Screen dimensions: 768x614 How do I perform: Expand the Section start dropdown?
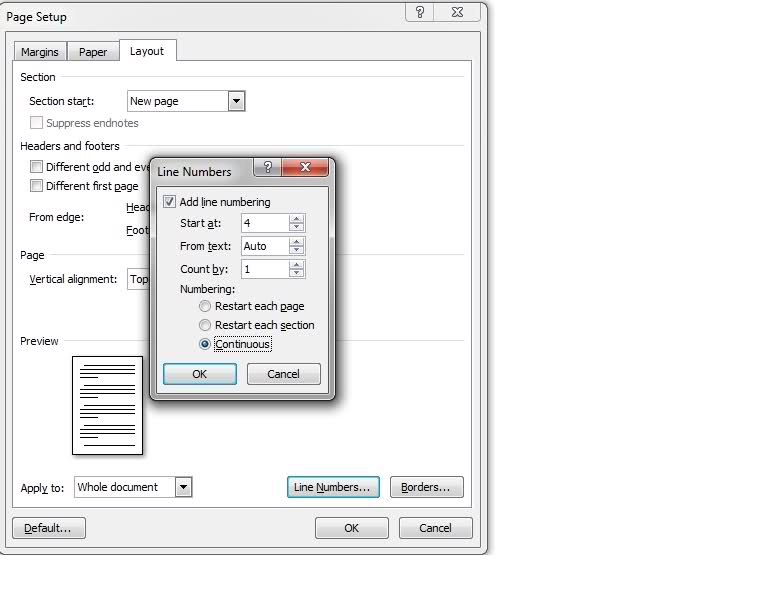click(x=236, y=101)
